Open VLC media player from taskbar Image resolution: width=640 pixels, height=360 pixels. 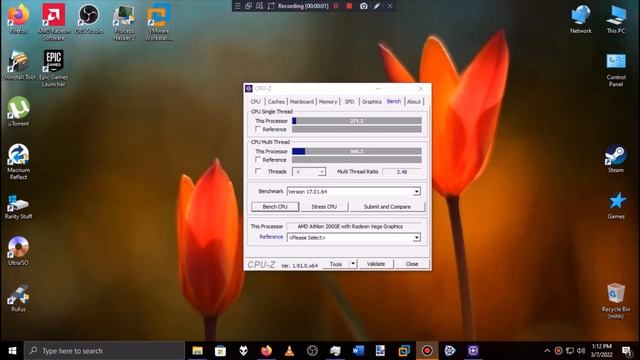pos(289,351)
